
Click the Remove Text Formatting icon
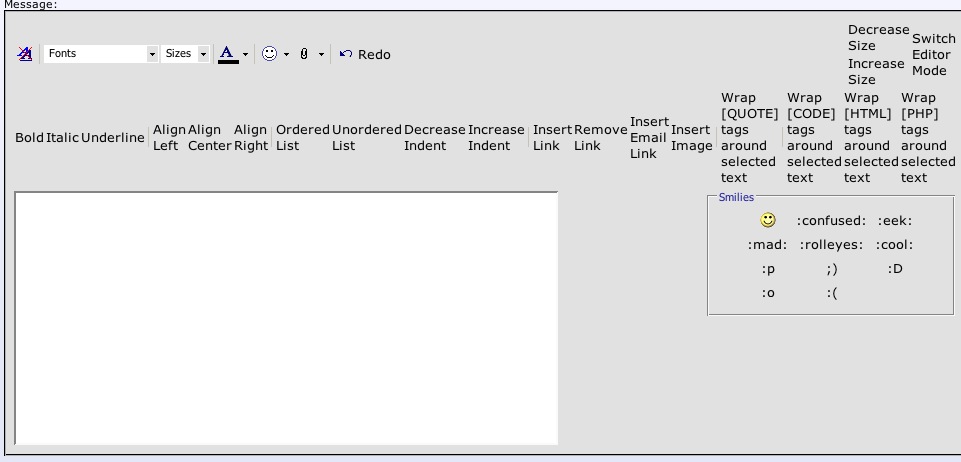pos(25,54)
